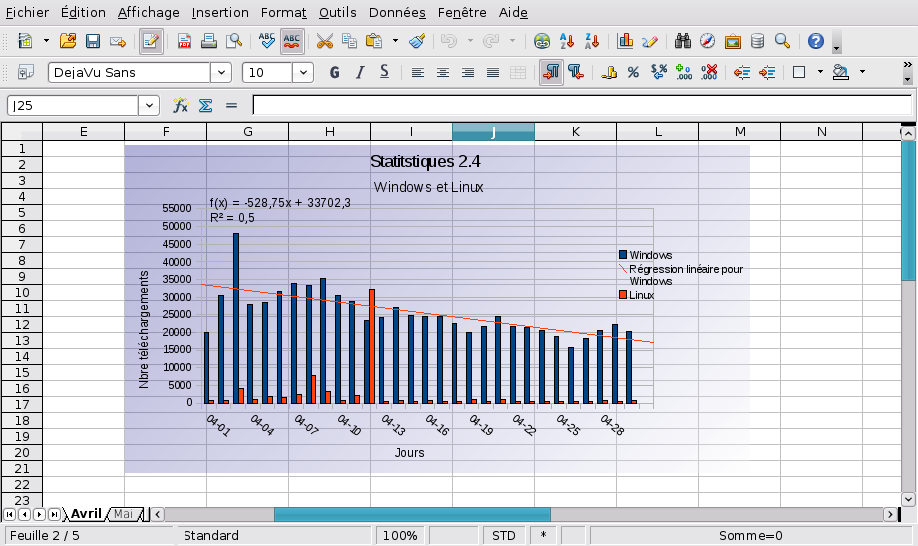Switch to the Avril sheet tab
Screen dimensions: 918x546
86,514
